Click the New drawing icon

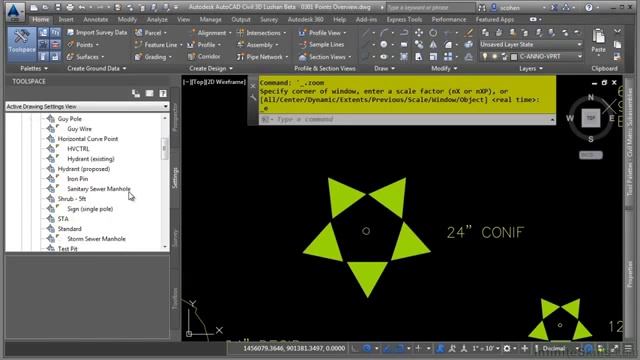[34, 7]
